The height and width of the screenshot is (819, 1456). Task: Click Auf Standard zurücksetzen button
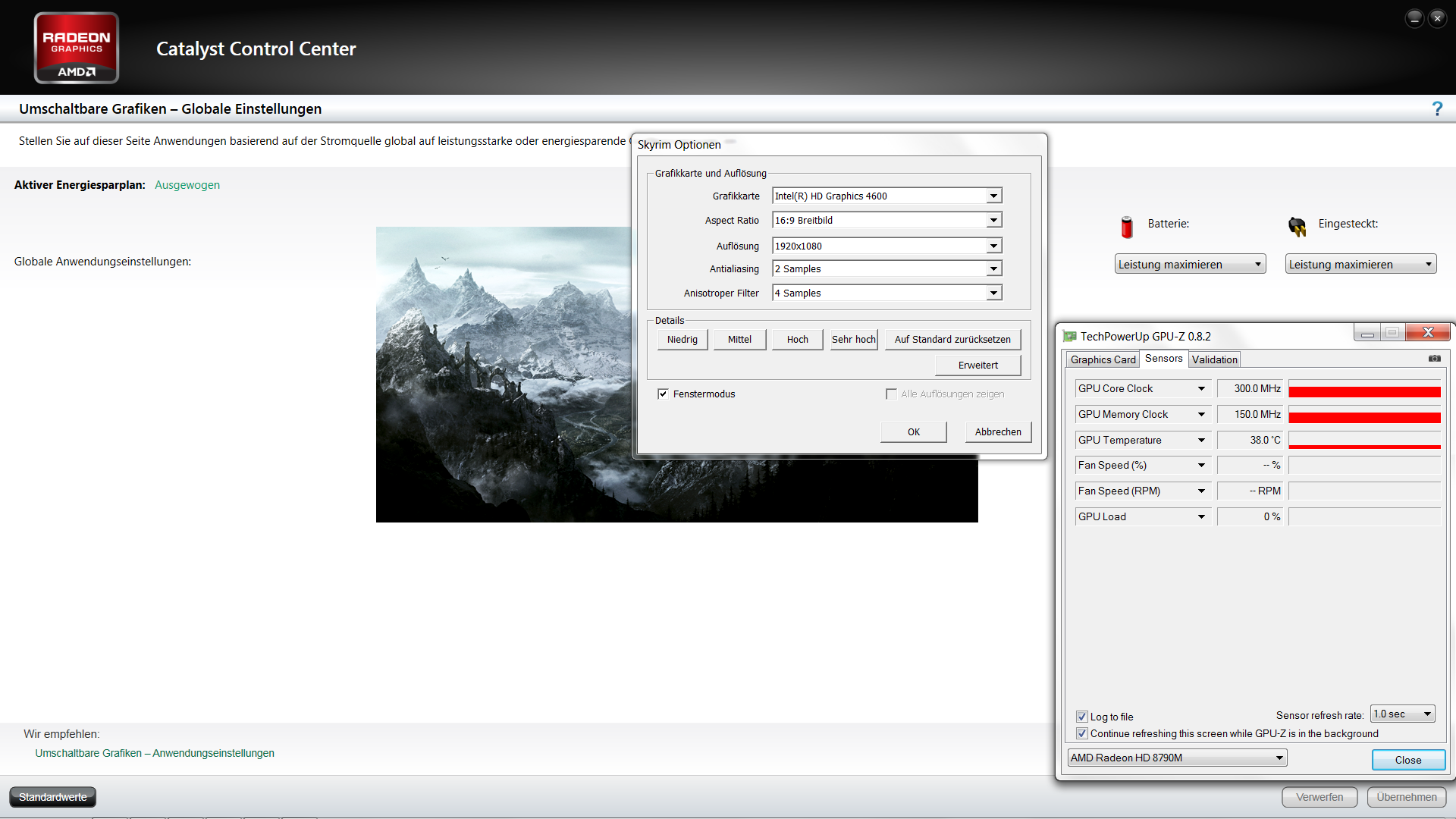point(953,340)
